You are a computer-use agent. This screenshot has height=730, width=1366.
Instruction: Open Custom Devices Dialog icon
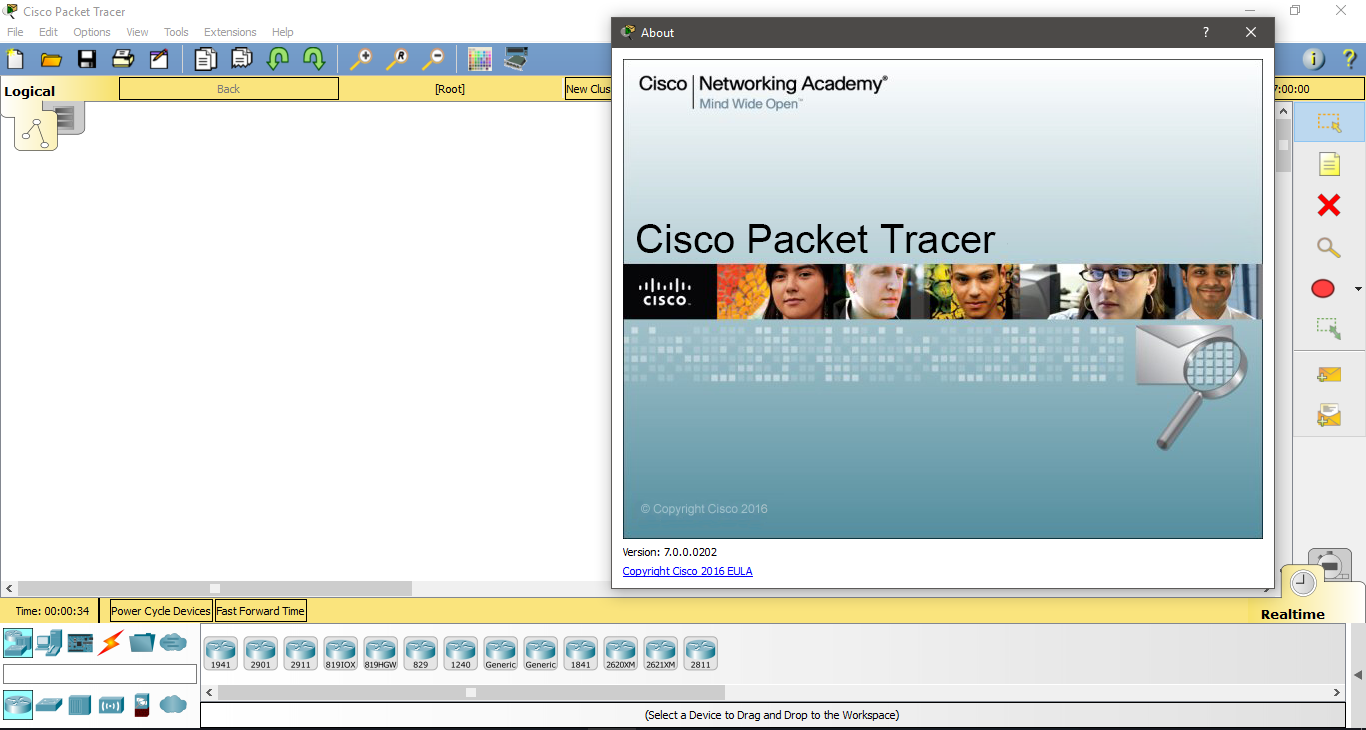pos(516,59)
